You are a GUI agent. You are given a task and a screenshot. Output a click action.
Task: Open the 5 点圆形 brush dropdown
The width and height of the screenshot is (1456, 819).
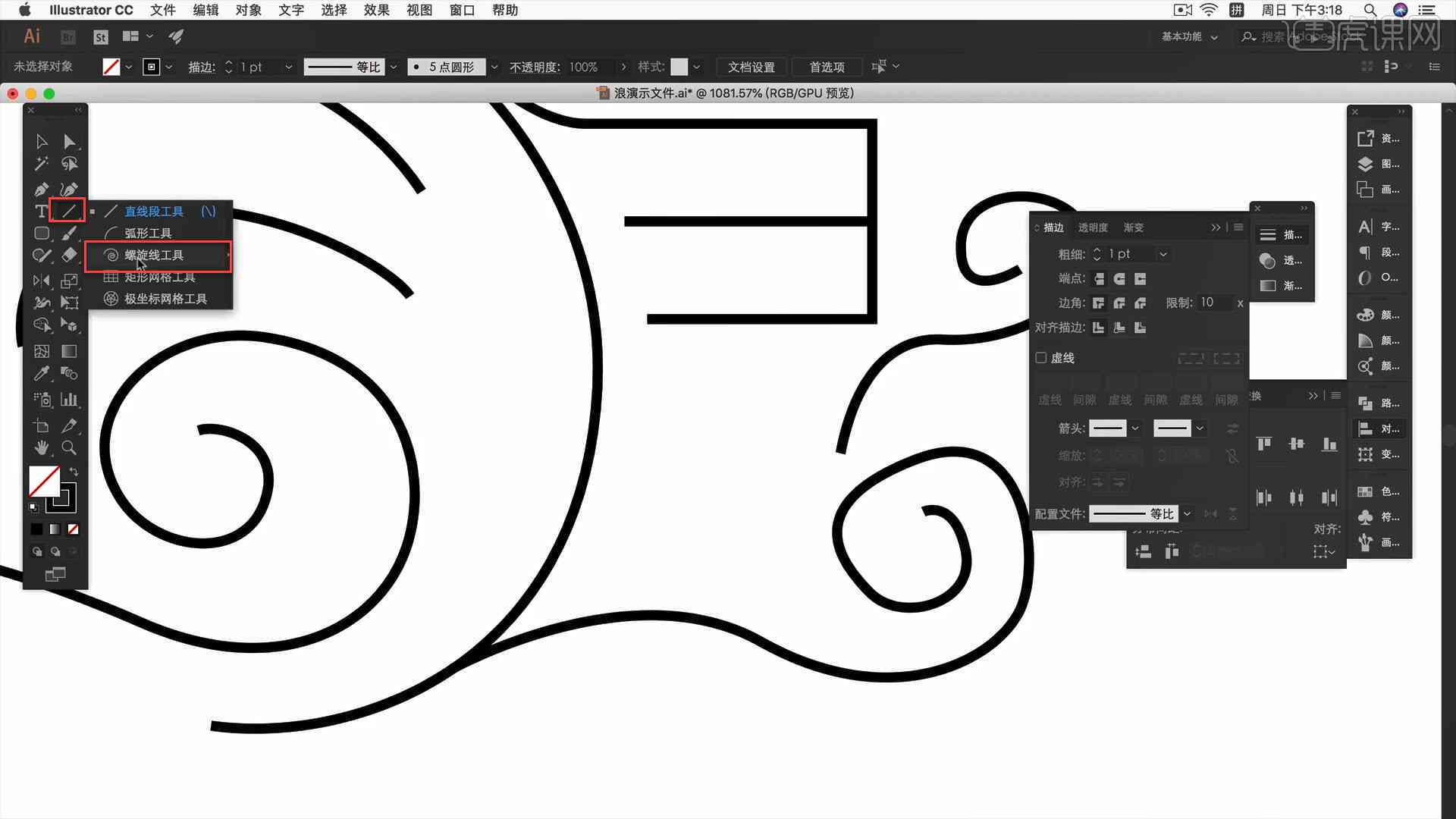(494, 67)
